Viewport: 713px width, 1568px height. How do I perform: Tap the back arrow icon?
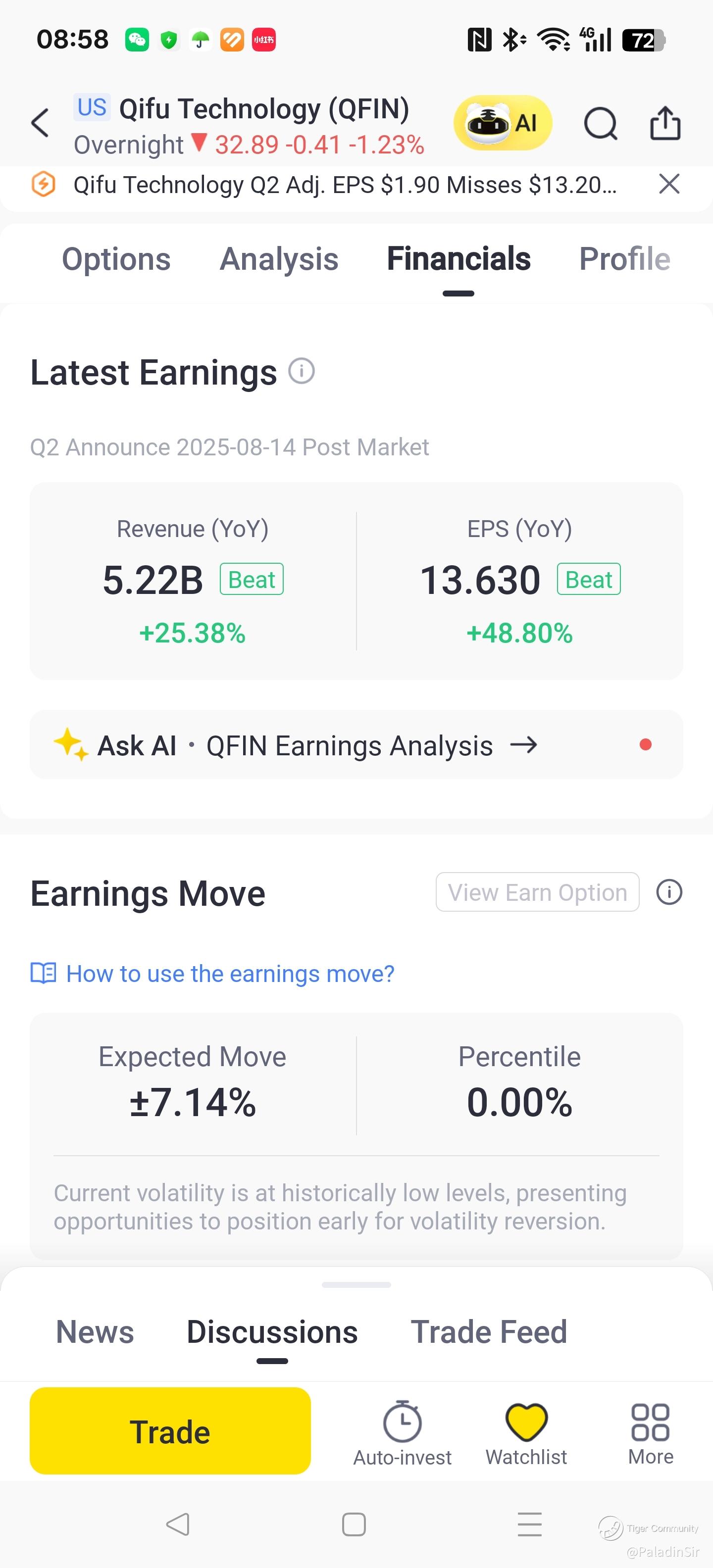tap(40, 123)
